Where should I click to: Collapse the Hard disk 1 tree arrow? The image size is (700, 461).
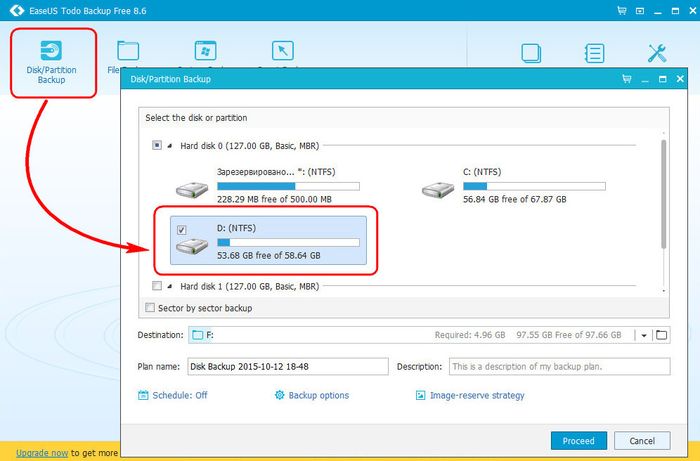pyautogui.click(x=170, y=286)
